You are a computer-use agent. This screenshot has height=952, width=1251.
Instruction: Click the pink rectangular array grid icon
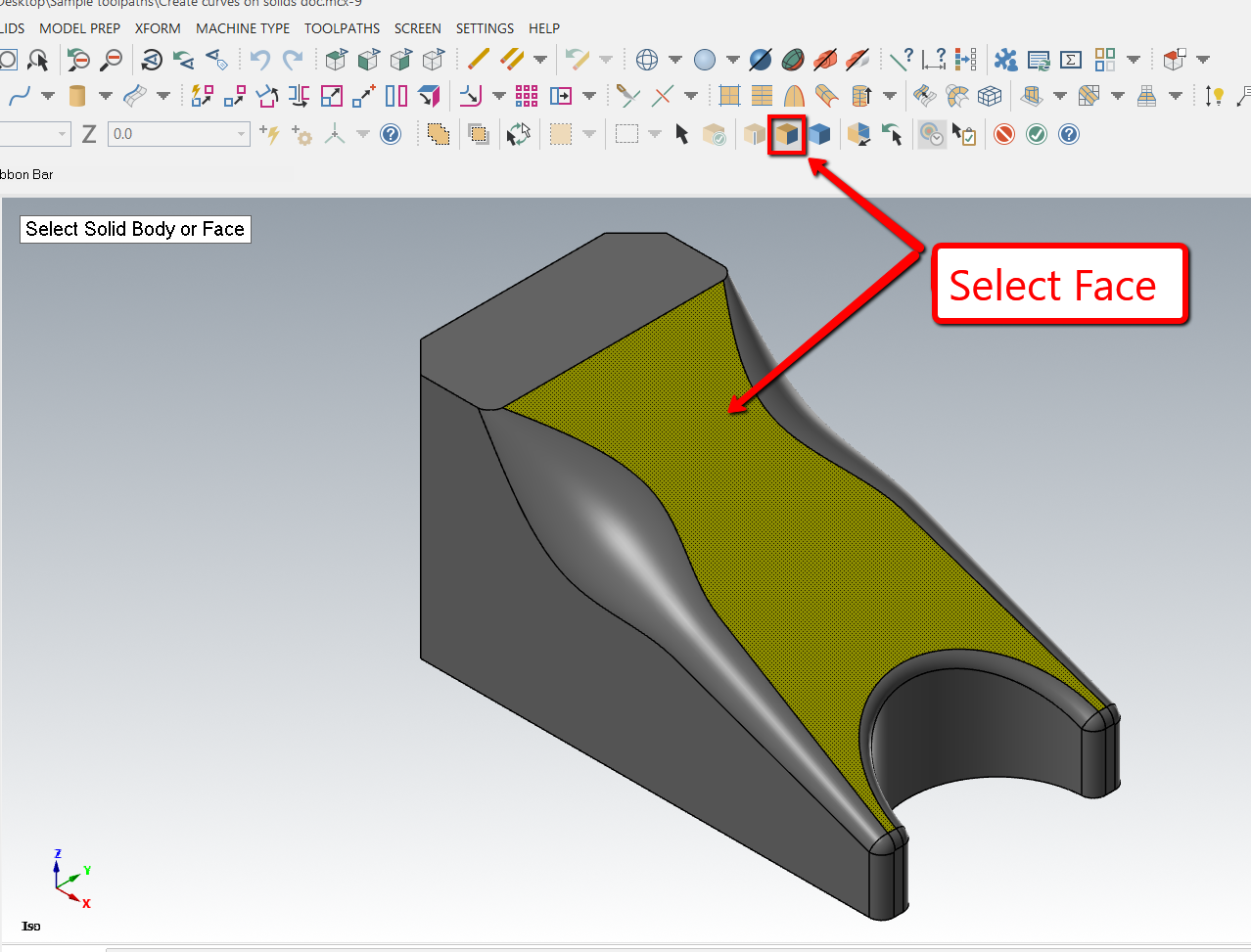pos(527,96)
